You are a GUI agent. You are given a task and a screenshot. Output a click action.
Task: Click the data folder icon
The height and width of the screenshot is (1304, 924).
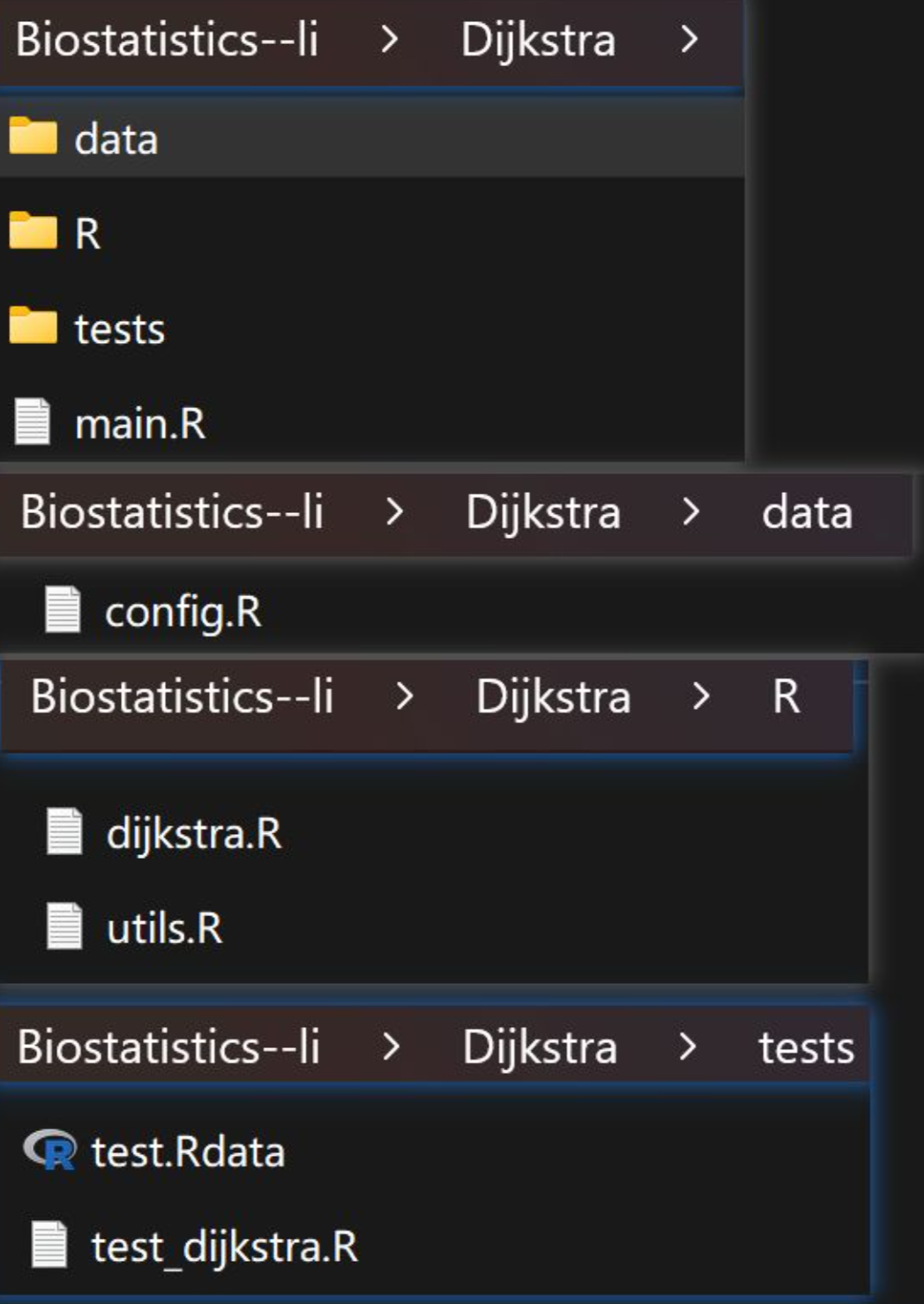33,137
